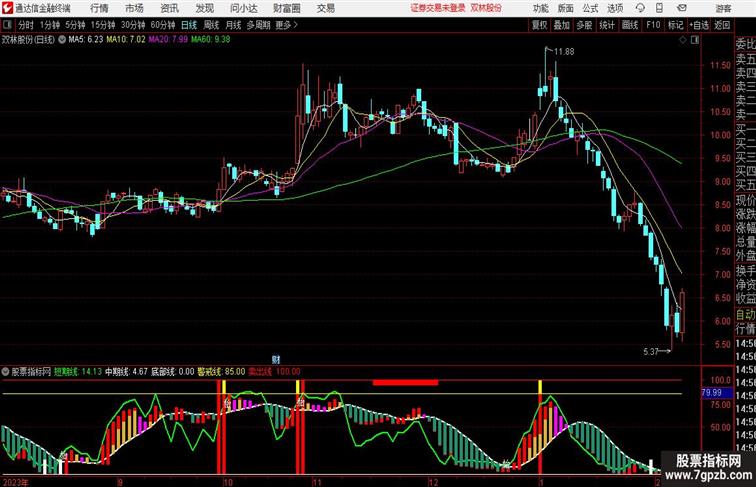Click the MA20: 7.99 value
The image size is (756, 487).
point(168,40)
